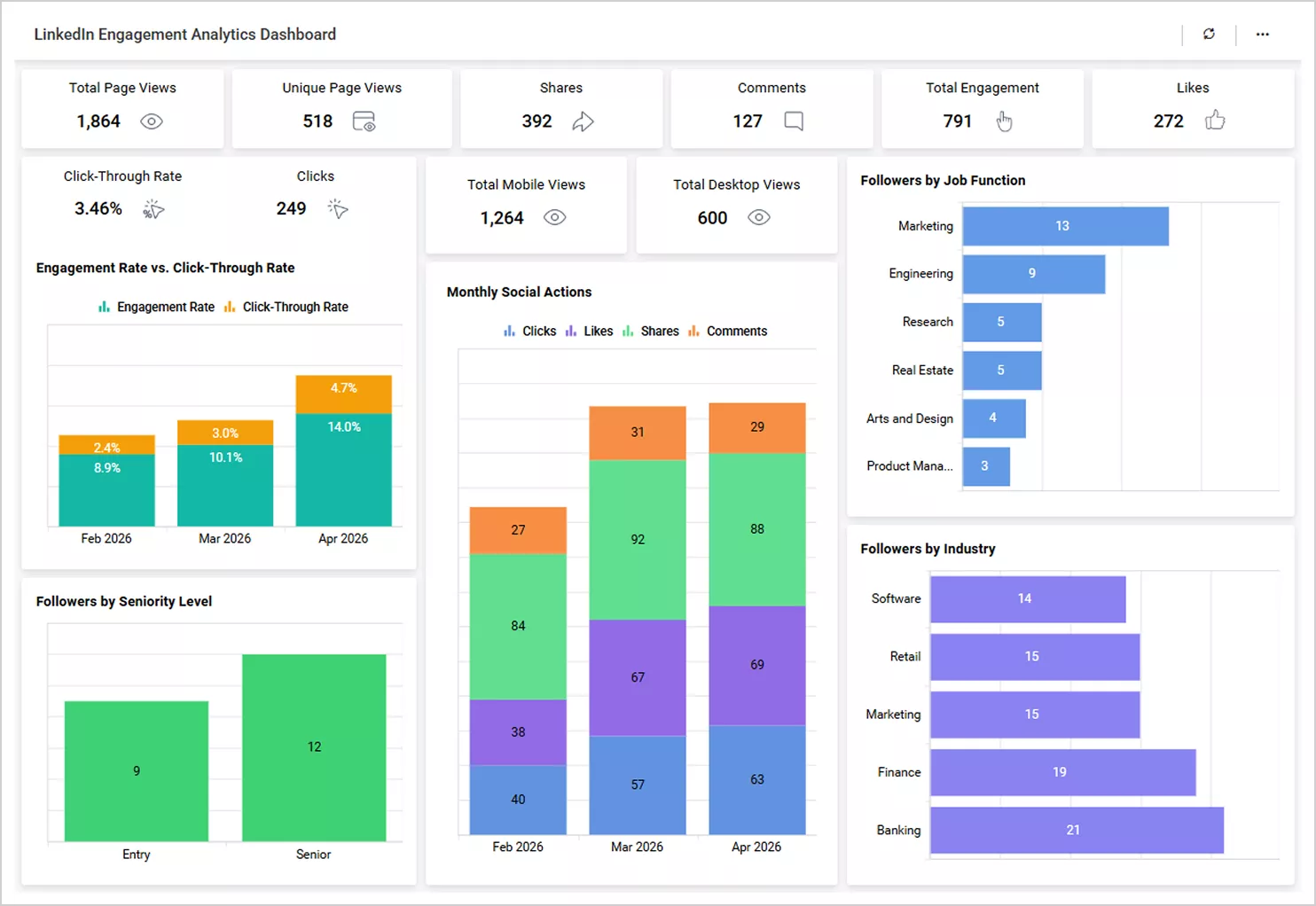Toggle the Likes legend in Monthly Social Actions

(589, 331)
